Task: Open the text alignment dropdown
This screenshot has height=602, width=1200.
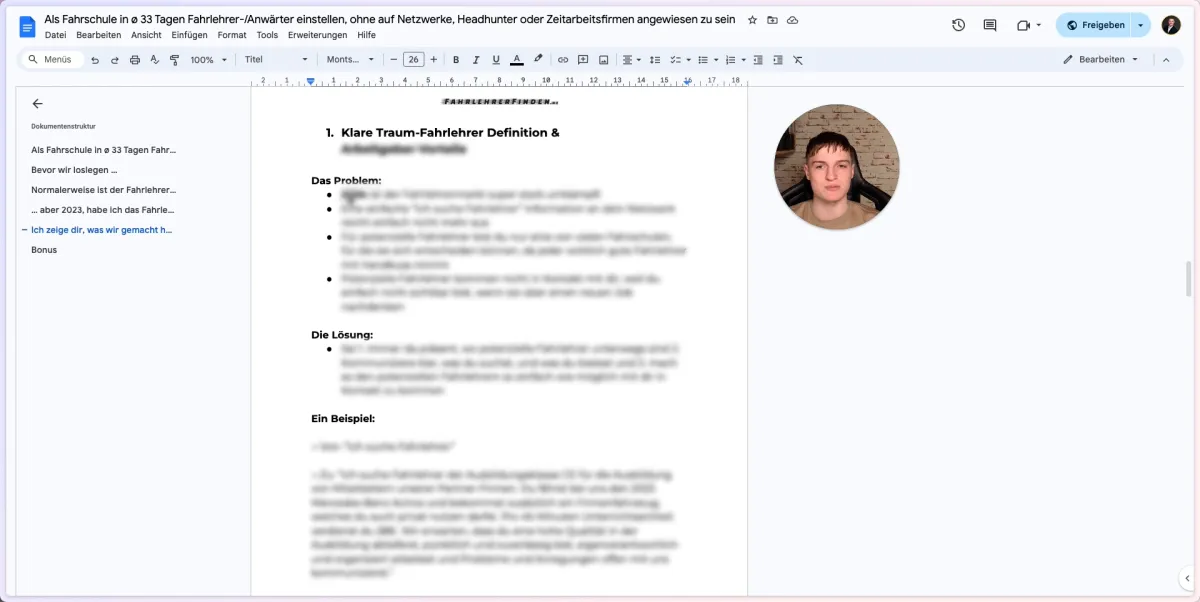Action: (631, 60)
